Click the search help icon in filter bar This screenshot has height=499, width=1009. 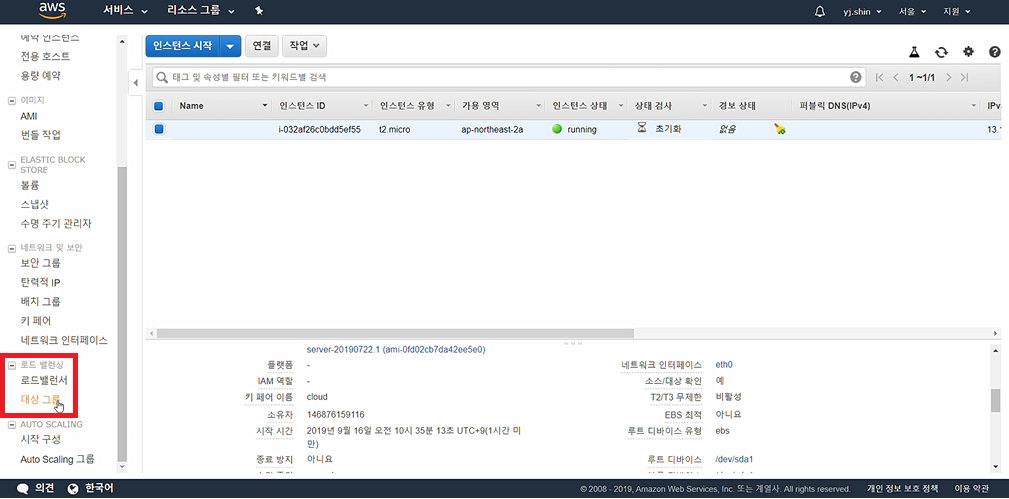pyautogui.click(x=855, y=77)
